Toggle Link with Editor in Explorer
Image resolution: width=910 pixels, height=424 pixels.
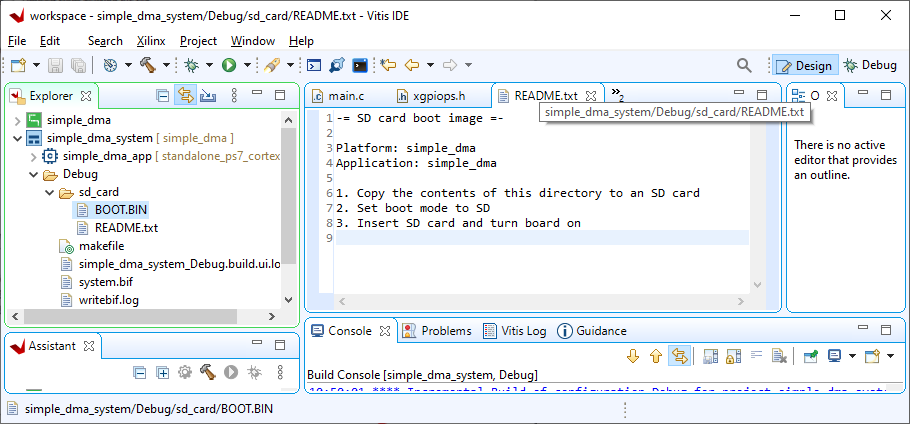point(185,95)
